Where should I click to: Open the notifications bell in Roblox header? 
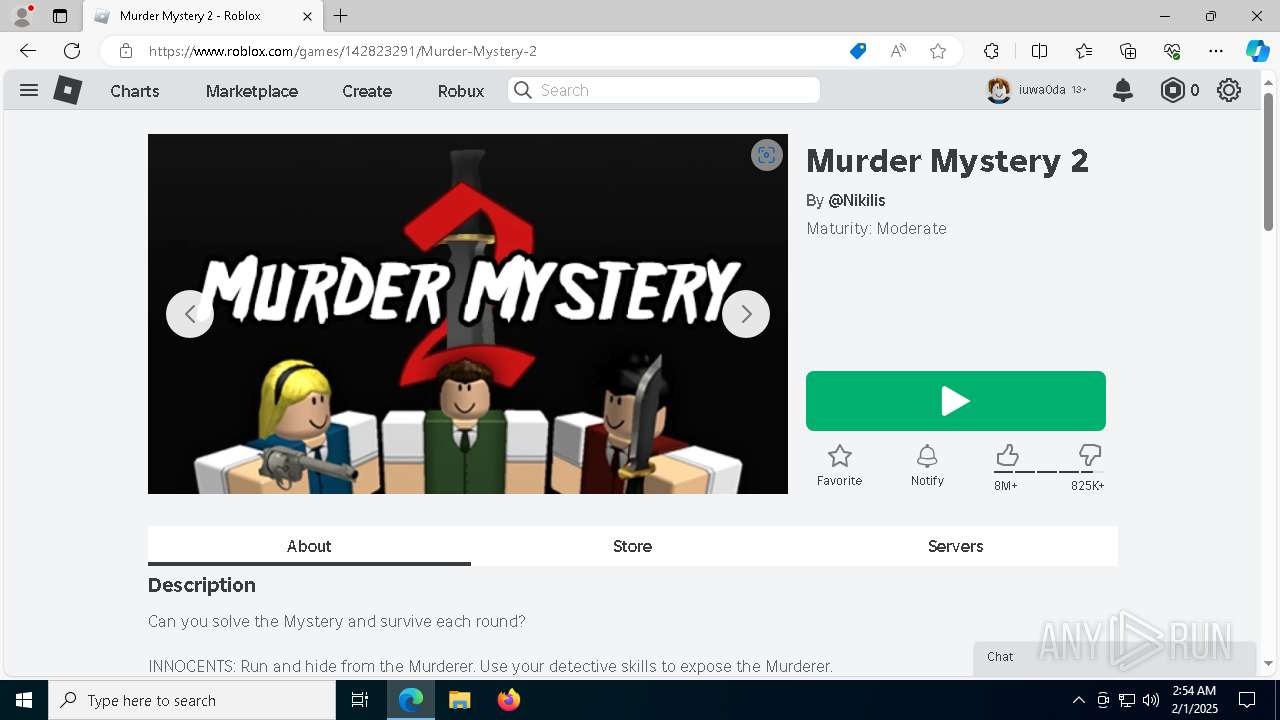(x=1123, y=90)
